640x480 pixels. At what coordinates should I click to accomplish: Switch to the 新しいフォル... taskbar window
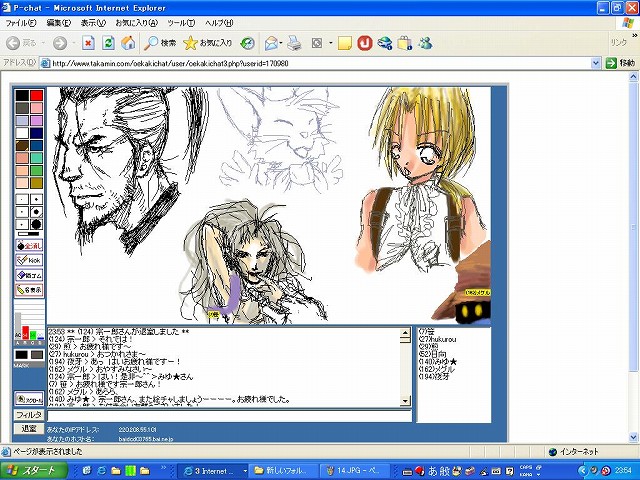(283, 471)
